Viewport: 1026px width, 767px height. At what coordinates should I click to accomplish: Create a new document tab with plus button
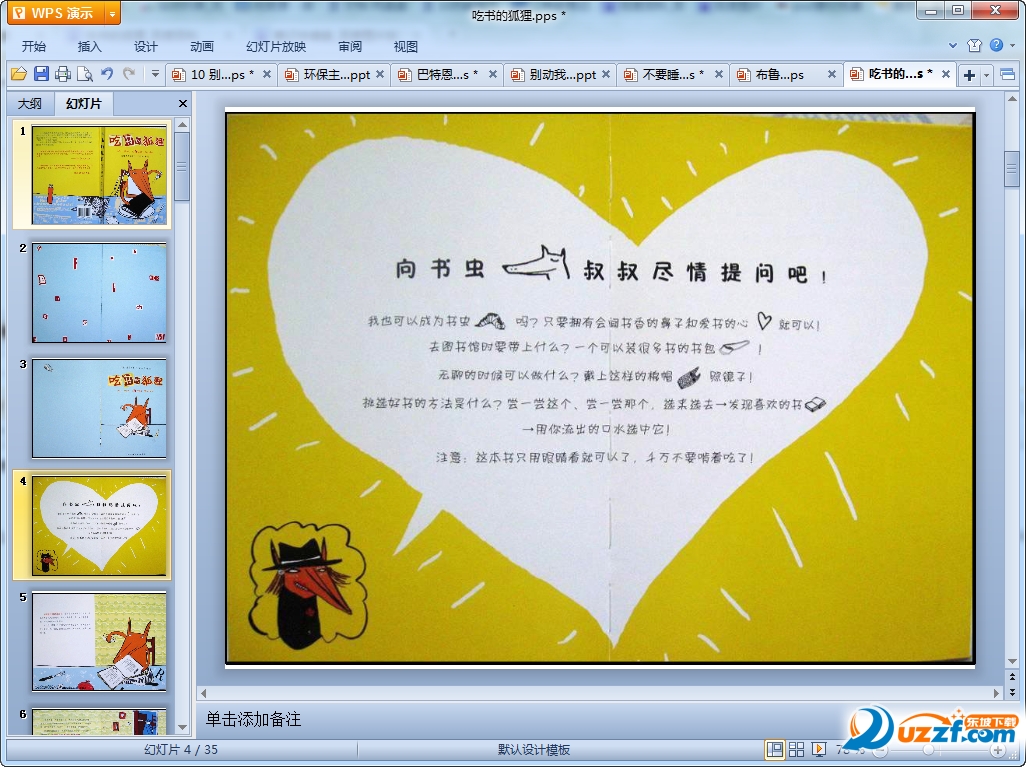point(969,75)
